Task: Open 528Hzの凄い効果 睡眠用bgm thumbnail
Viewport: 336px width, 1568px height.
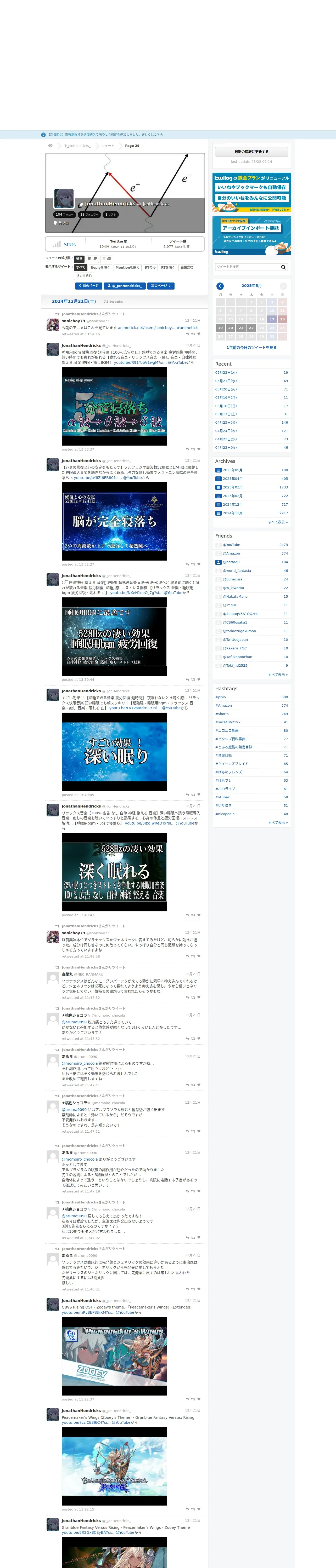Action: [x=114, y=637]
